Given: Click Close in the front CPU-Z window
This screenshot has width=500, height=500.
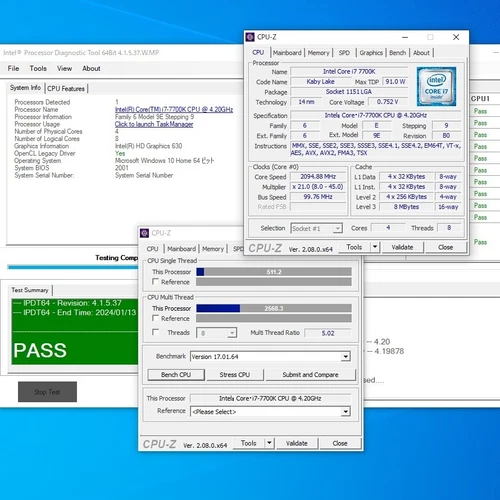Looking at the screenshot, I should click(x=445, y=247).
